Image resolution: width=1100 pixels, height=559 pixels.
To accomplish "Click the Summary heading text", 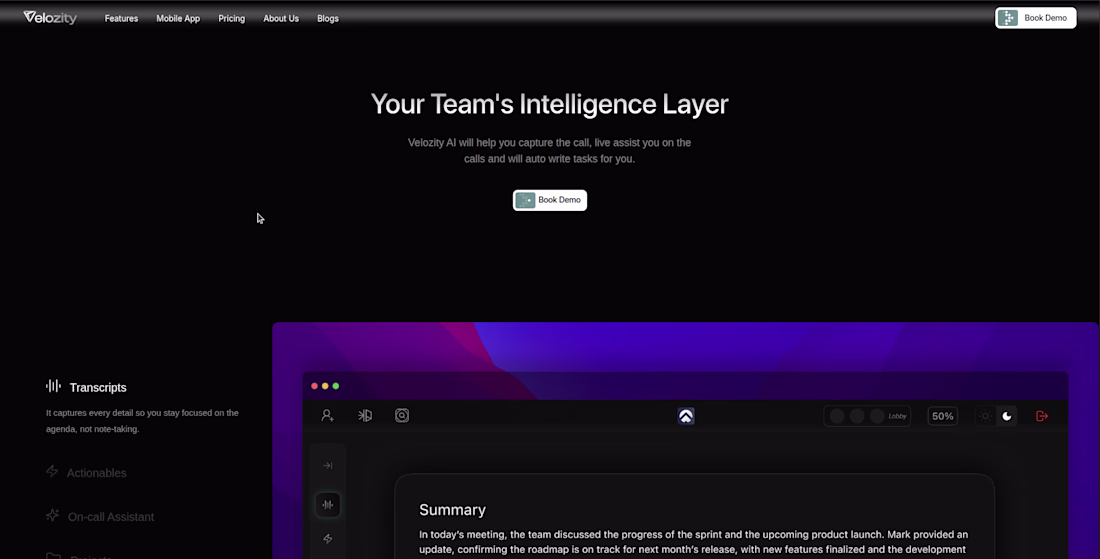I will [x=452, y=510].
